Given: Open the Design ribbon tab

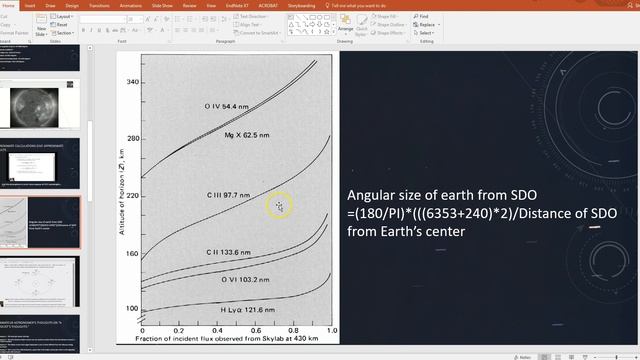Looking at the screenshot, I should point(72,6).
